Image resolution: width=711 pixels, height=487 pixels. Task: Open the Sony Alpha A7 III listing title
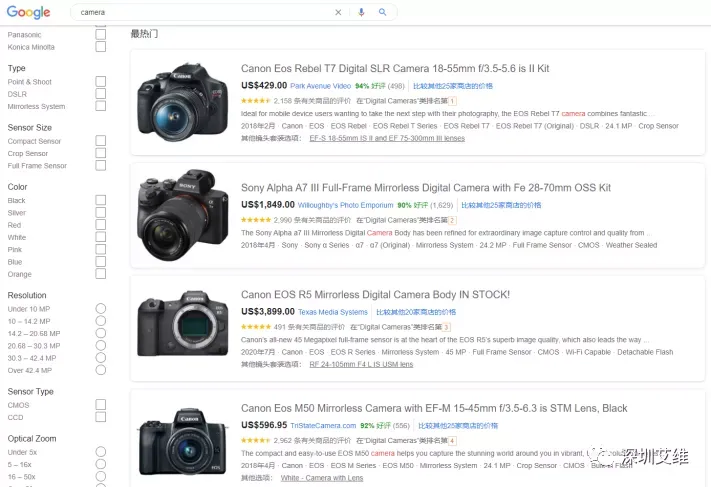point(426,188)
